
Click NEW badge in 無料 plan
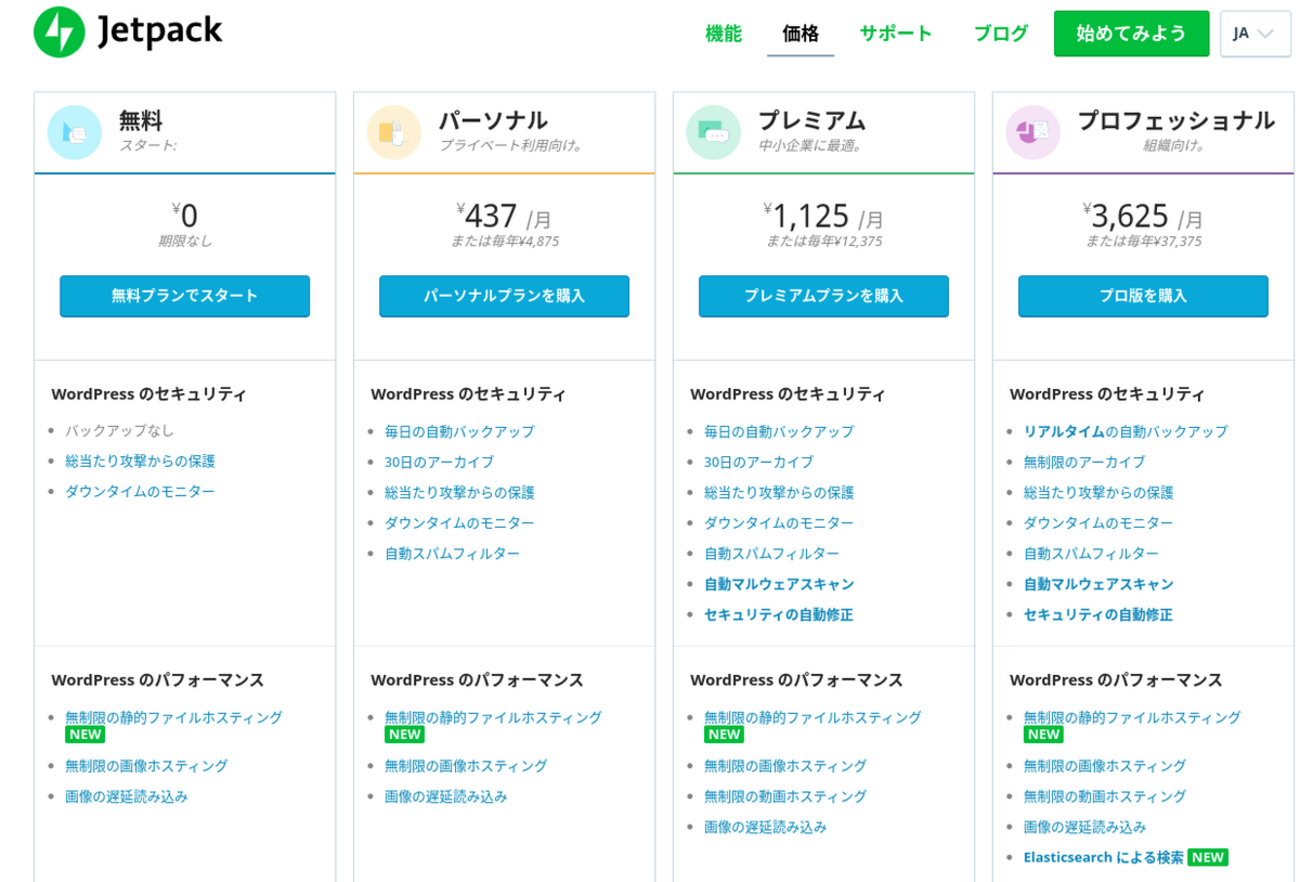coord(85,734)
